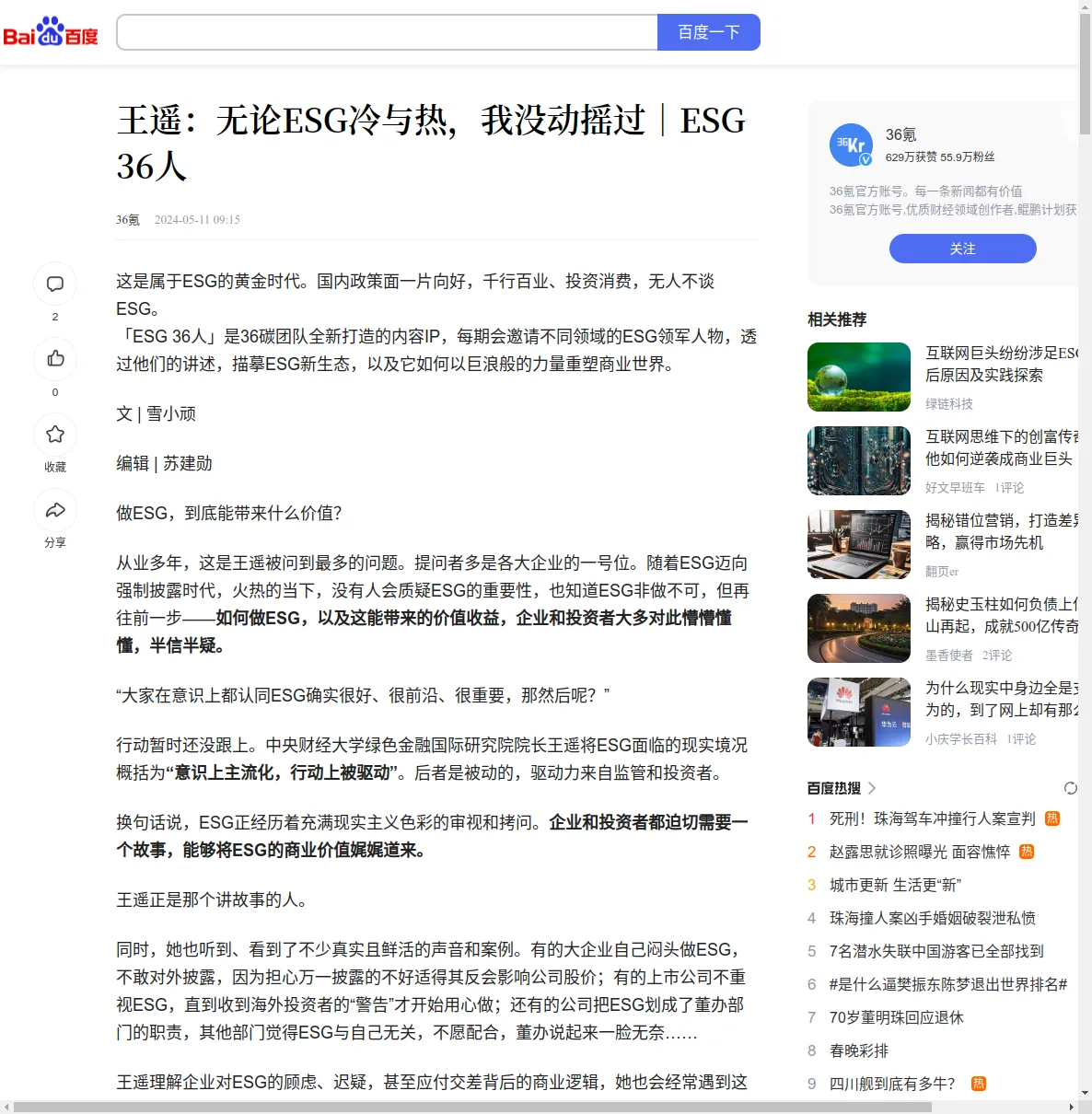Open the green globe article thumbnail

(x=859, y=377)
